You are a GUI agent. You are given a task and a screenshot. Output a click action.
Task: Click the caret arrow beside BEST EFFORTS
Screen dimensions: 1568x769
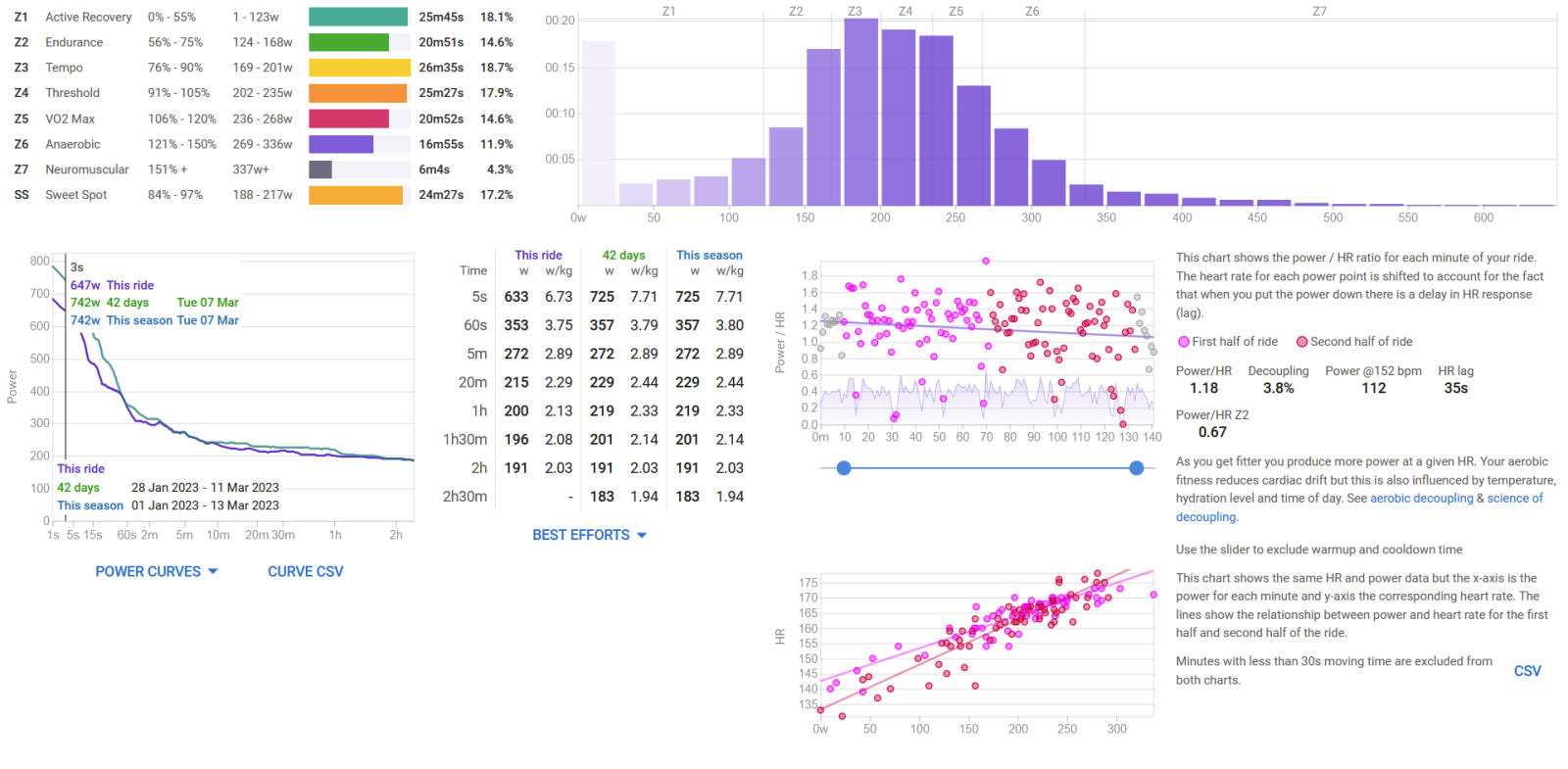[642, 536]
